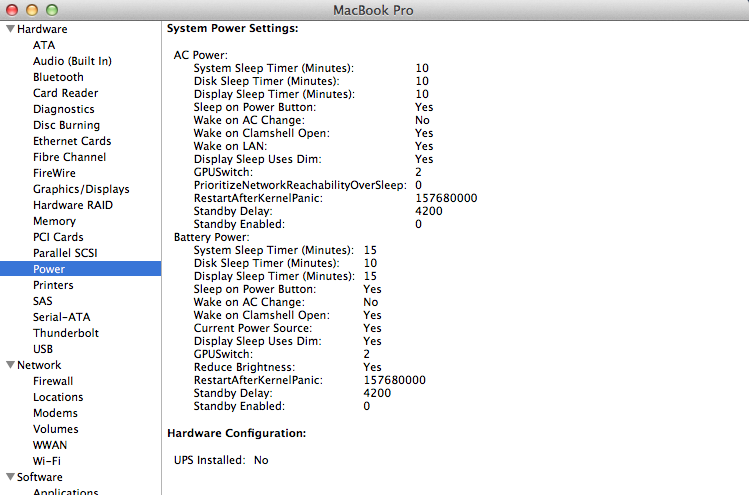Collapse the Hardware section triangle
Screen dimensions: 749x495
pyautogui.click(x=10, y=29)
